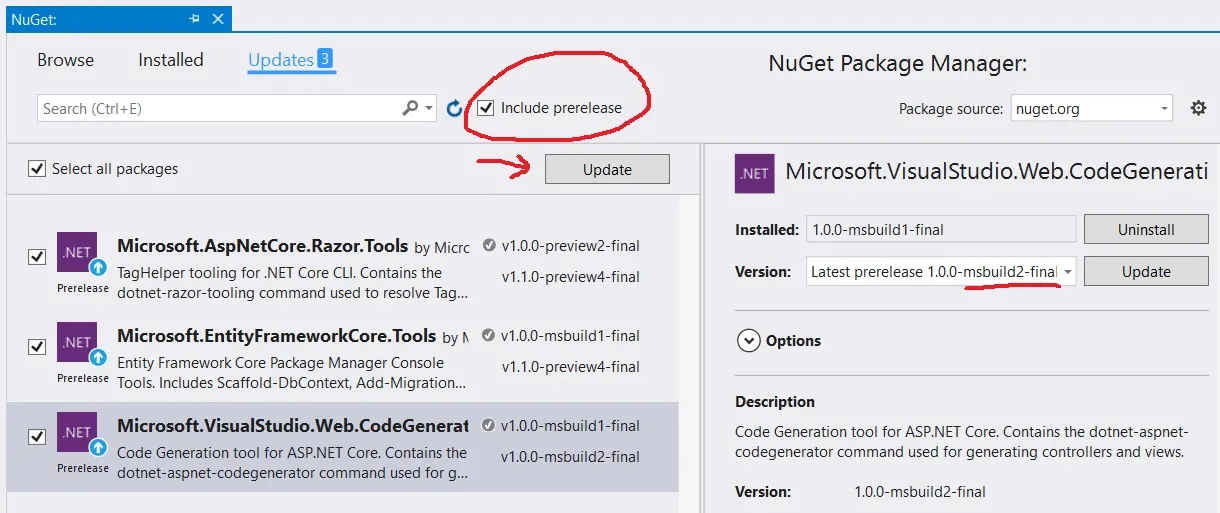This screenshot has width=1220, height=513.
Task: Pin the NuGet tab with pin icon
Action: (194, 19)
